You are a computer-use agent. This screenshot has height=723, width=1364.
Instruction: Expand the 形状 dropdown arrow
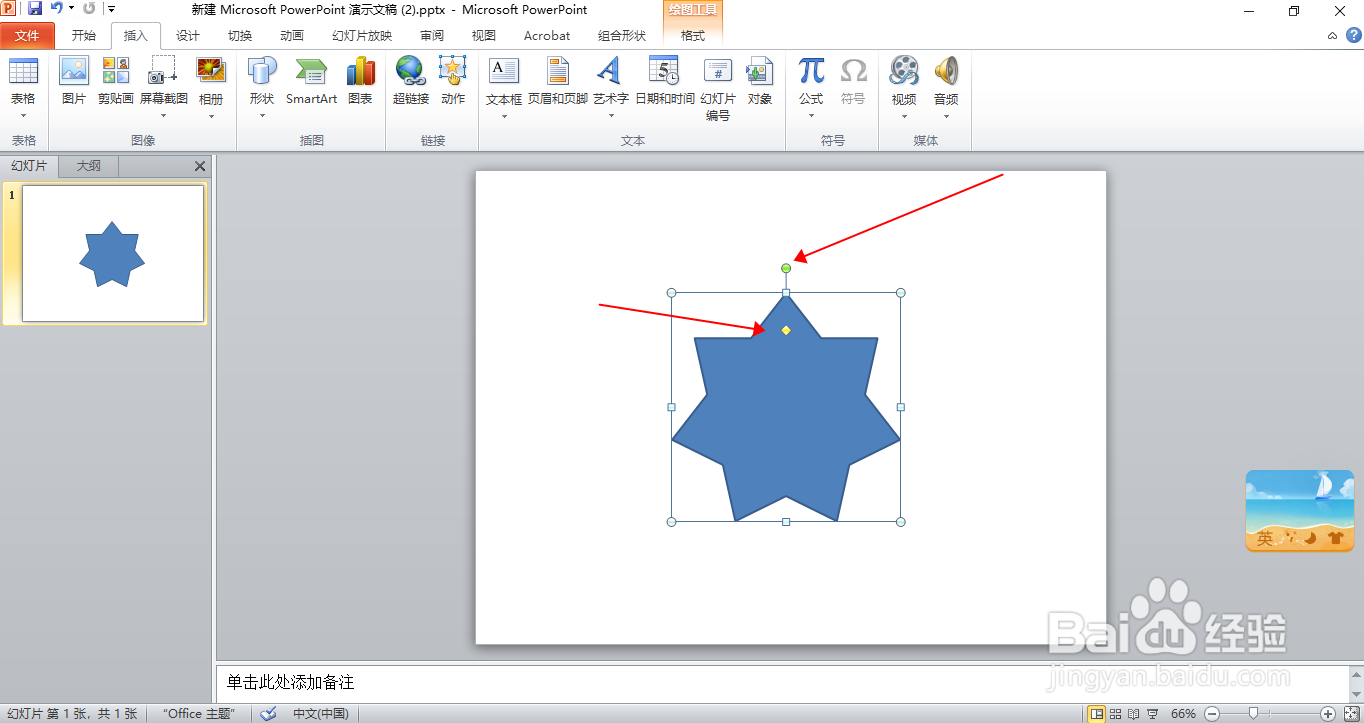(x=262, y=116)
